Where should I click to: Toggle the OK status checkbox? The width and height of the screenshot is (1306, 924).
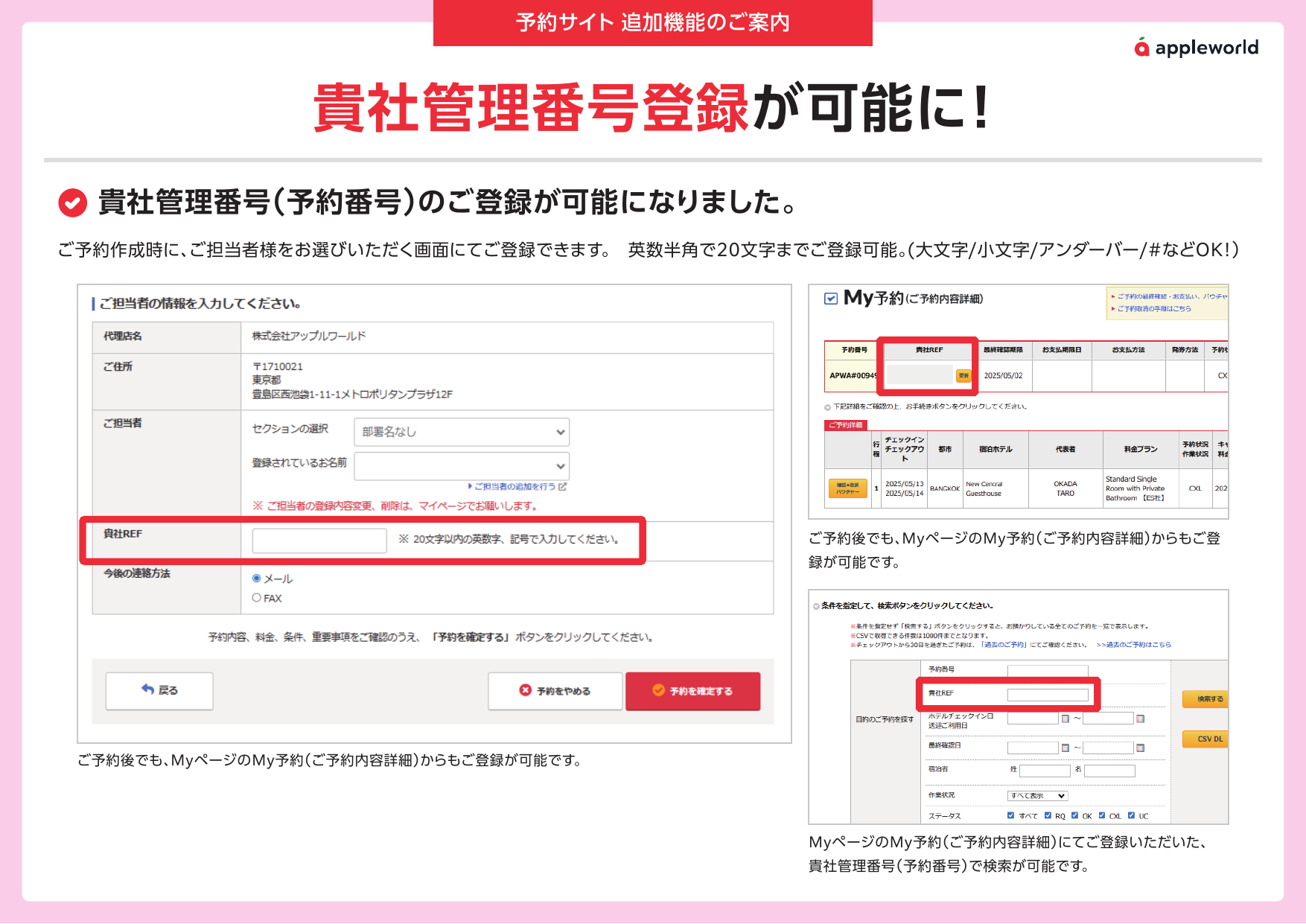click(1074, 815)
